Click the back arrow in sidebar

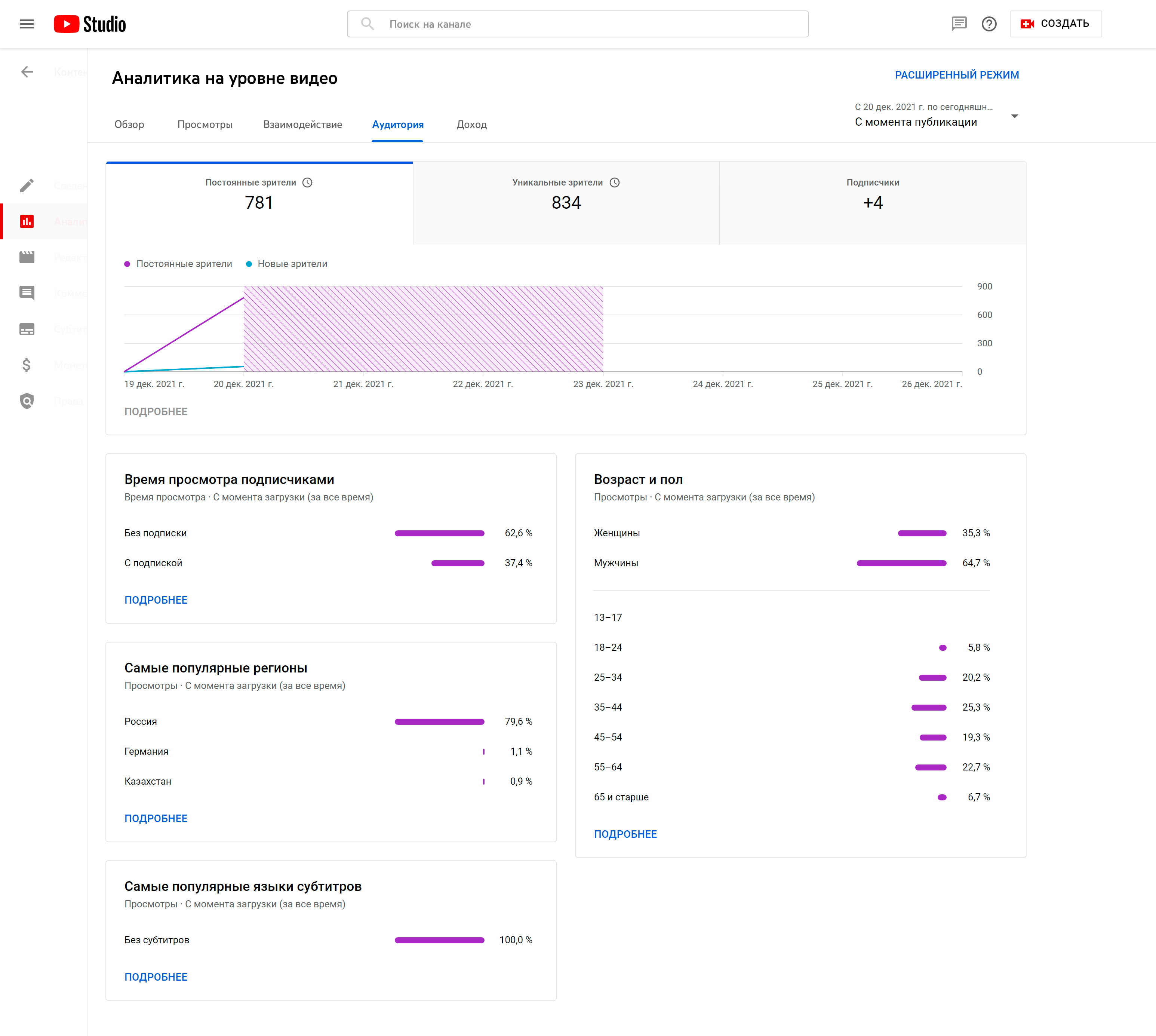point(27,72)
